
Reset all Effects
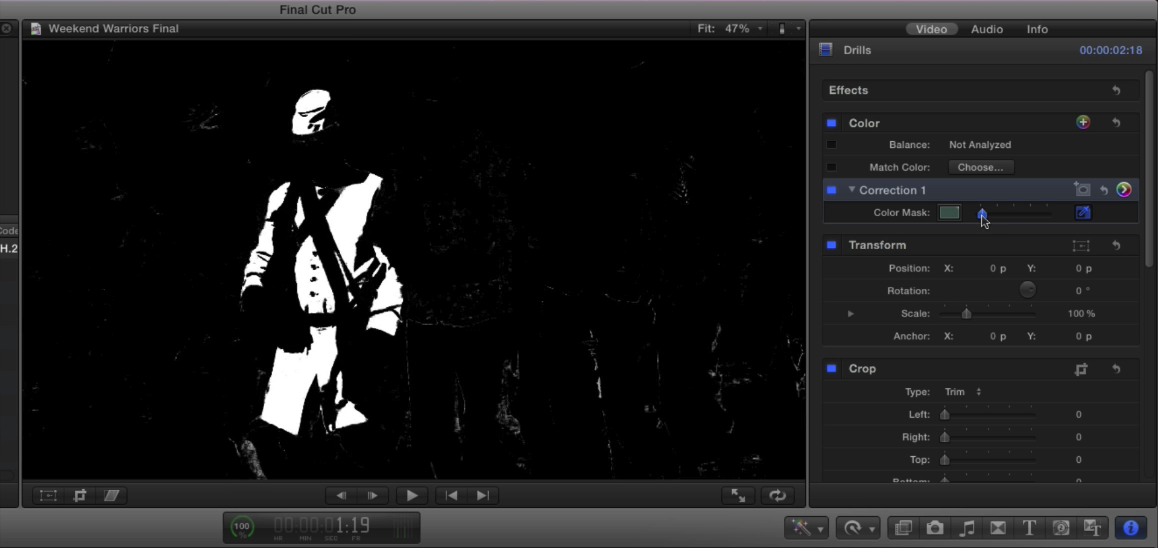(1116, 90)
